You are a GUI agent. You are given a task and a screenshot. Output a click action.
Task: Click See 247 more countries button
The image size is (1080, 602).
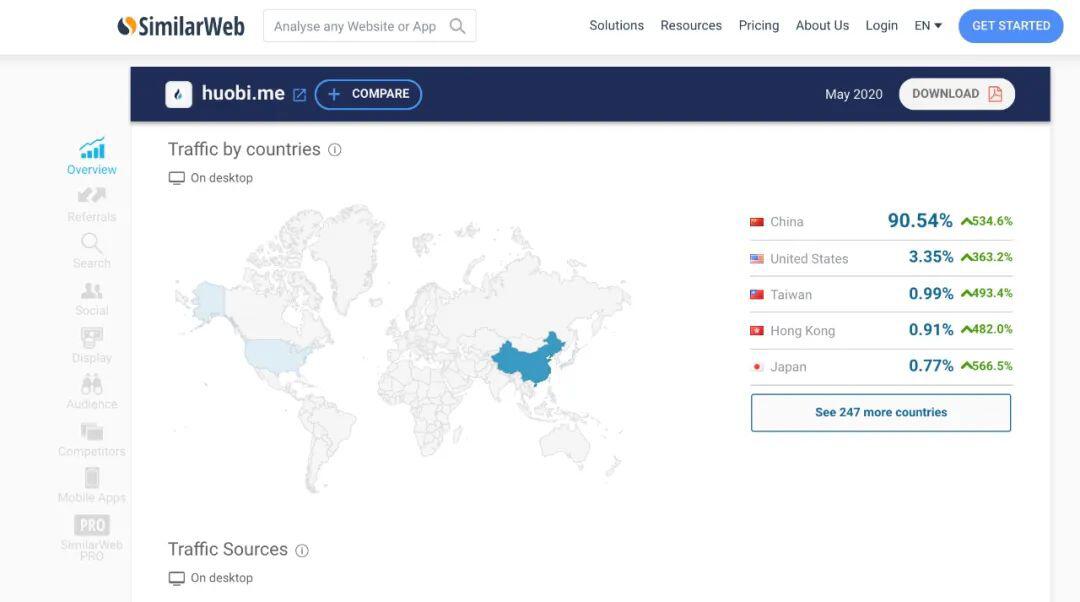(x=881, y=413)
